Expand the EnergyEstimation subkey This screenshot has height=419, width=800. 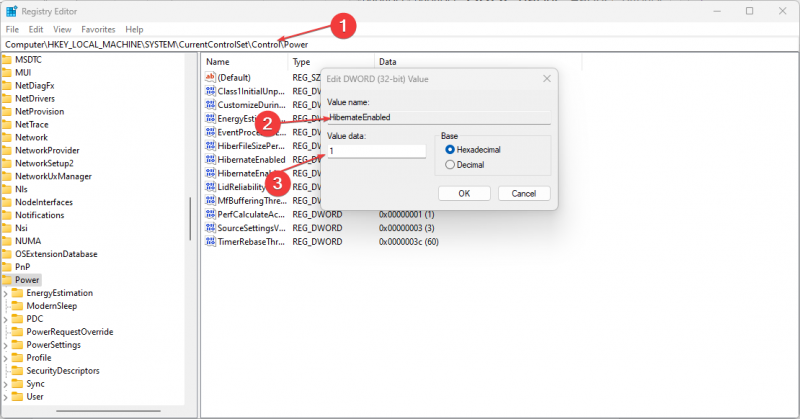(x=6, y=293)
